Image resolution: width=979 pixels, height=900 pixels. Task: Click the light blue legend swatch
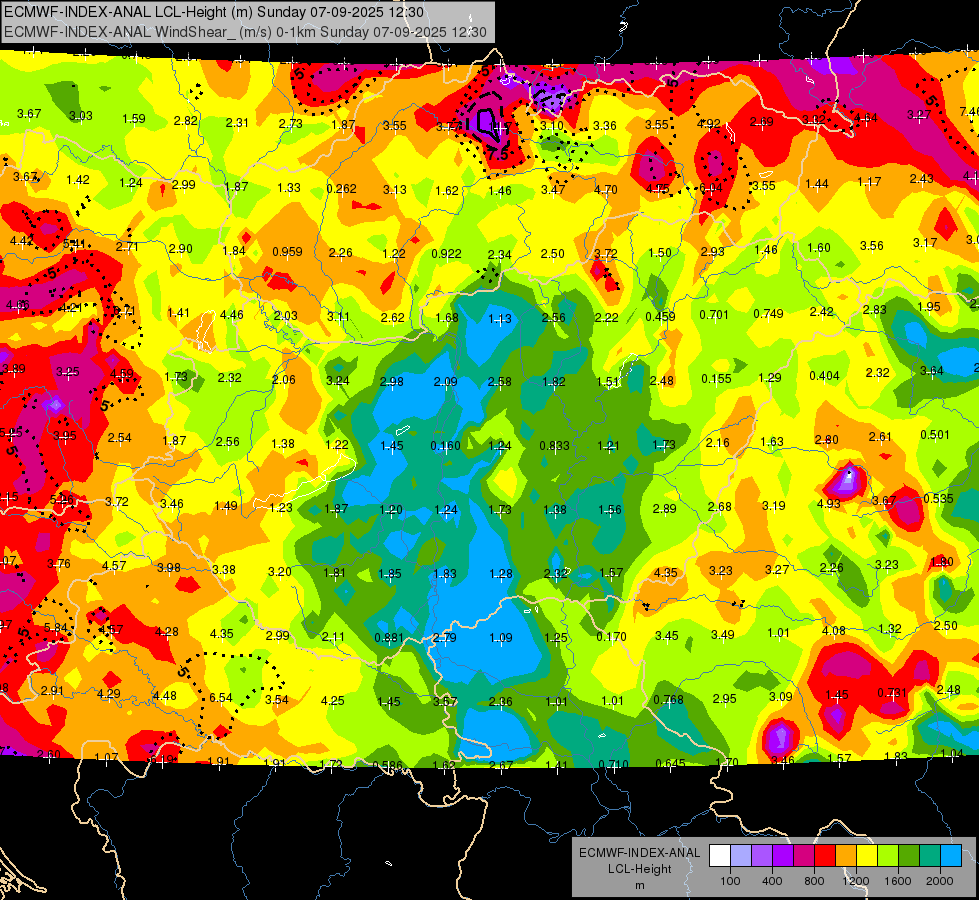(951, 856)
